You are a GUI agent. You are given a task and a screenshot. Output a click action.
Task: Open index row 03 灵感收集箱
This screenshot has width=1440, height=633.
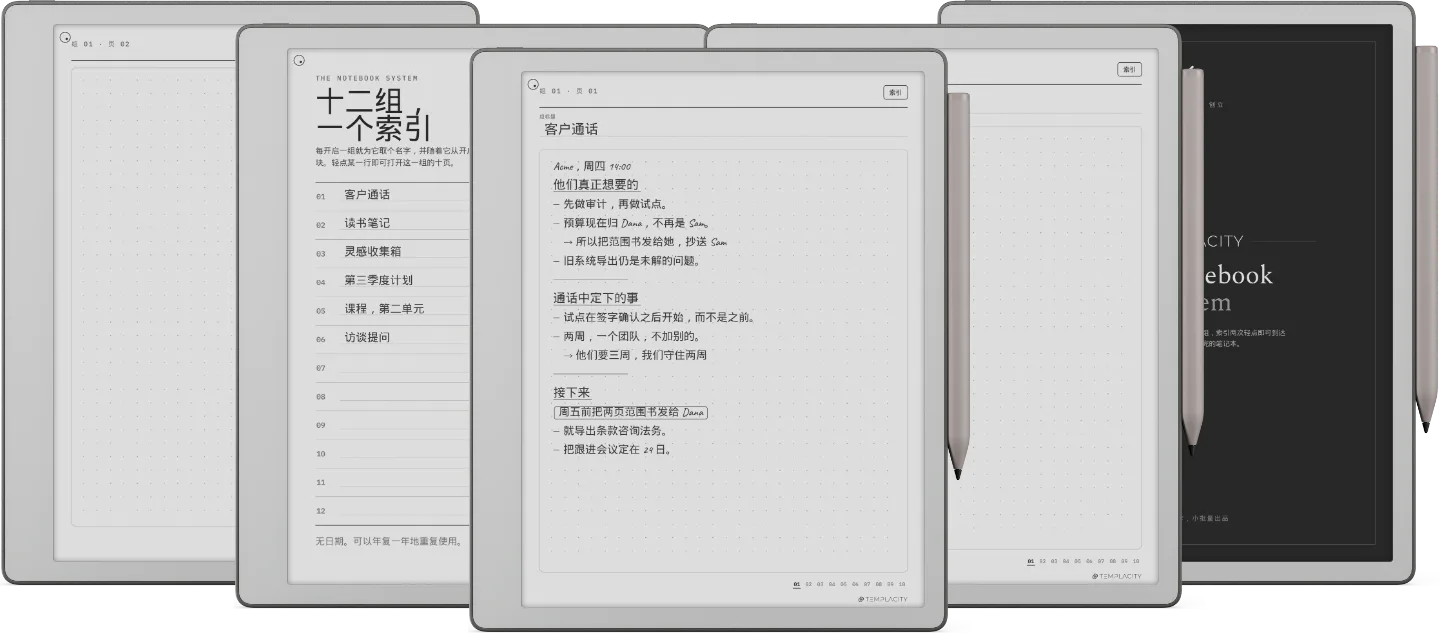point(391,252)
